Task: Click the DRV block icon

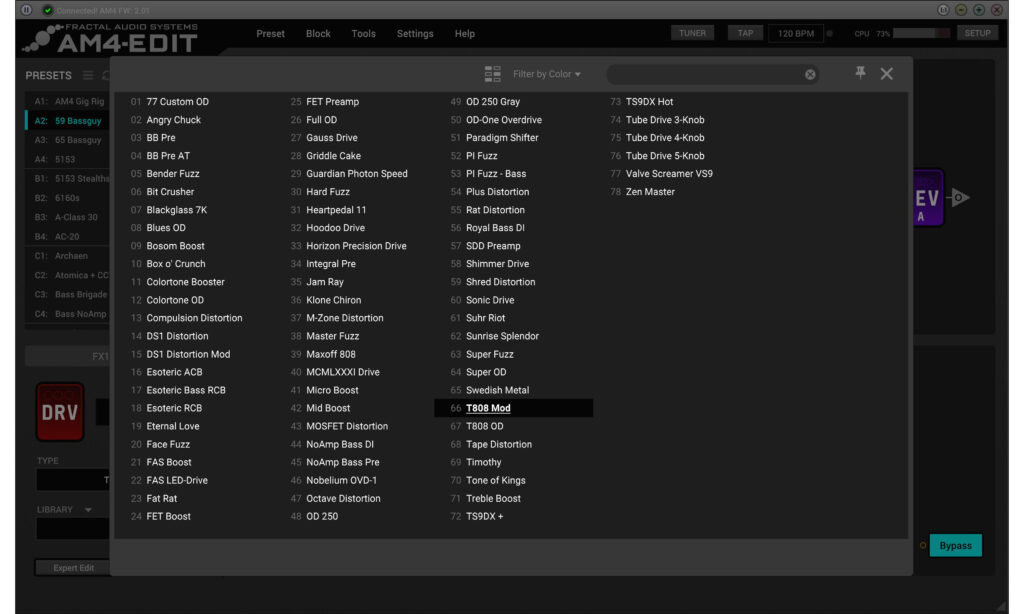Action: (60, 412)
